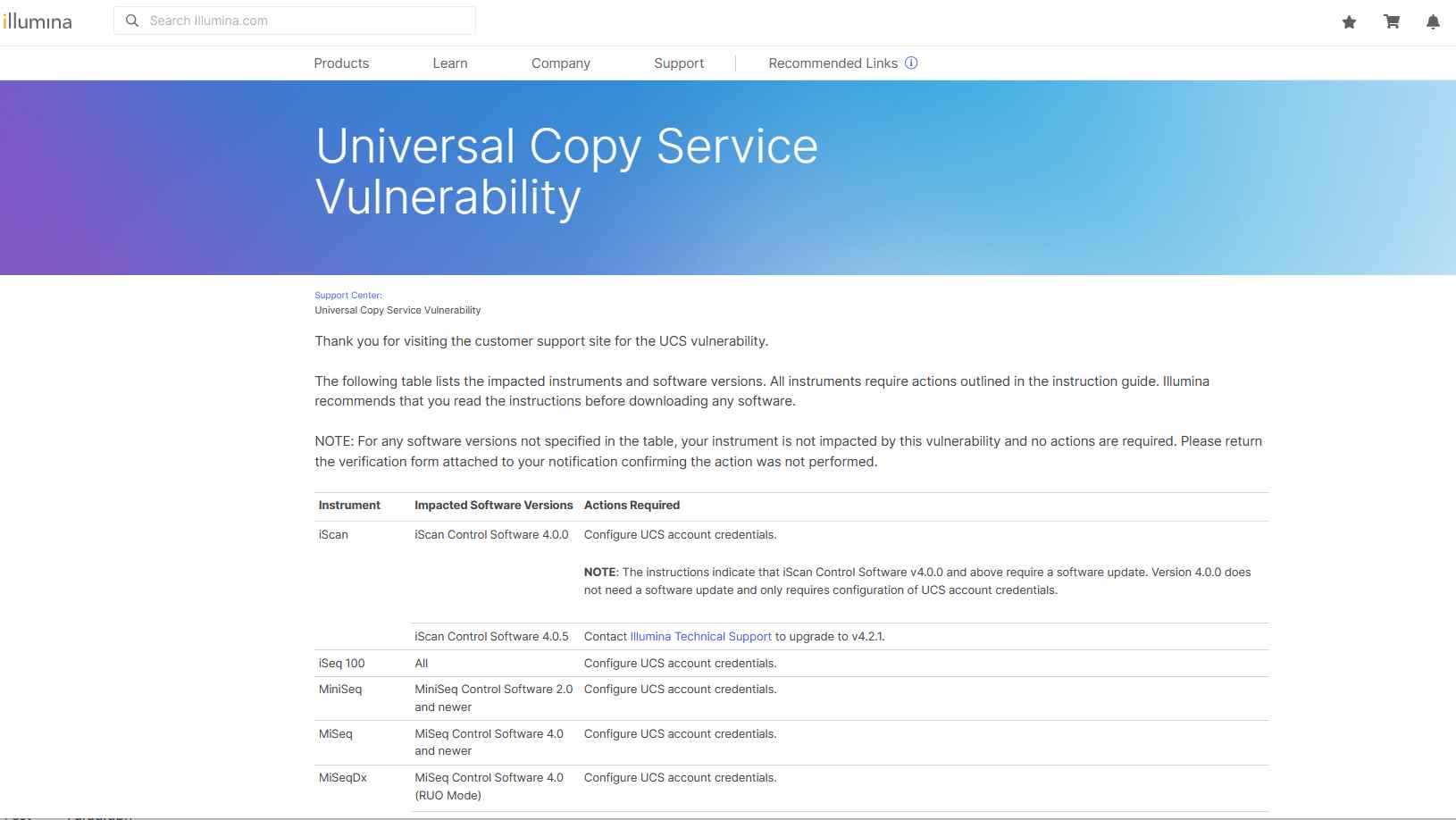Go to Support Center breadcrumb link
This screenshot has height=820, width=1456.
coord(347,296)
